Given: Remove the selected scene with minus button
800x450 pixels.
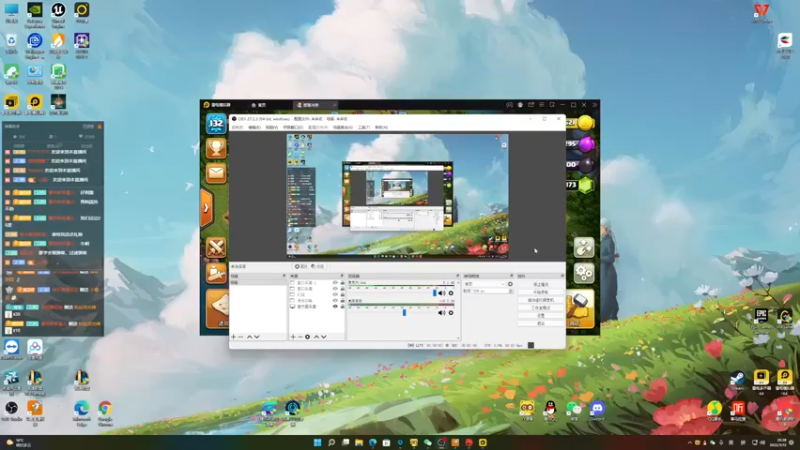Looking at the screenshot, I should [x=241, y=337].
